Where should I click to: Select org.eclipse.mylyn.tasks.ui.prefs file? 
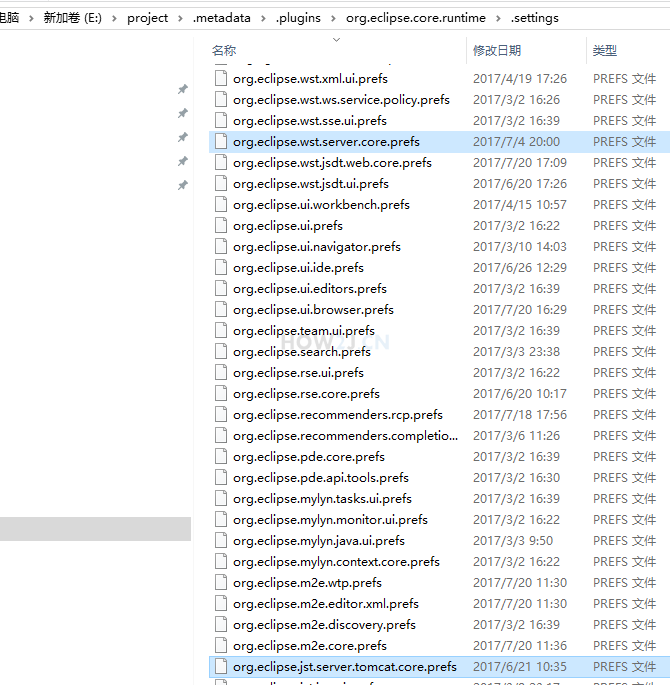[322, 499]
